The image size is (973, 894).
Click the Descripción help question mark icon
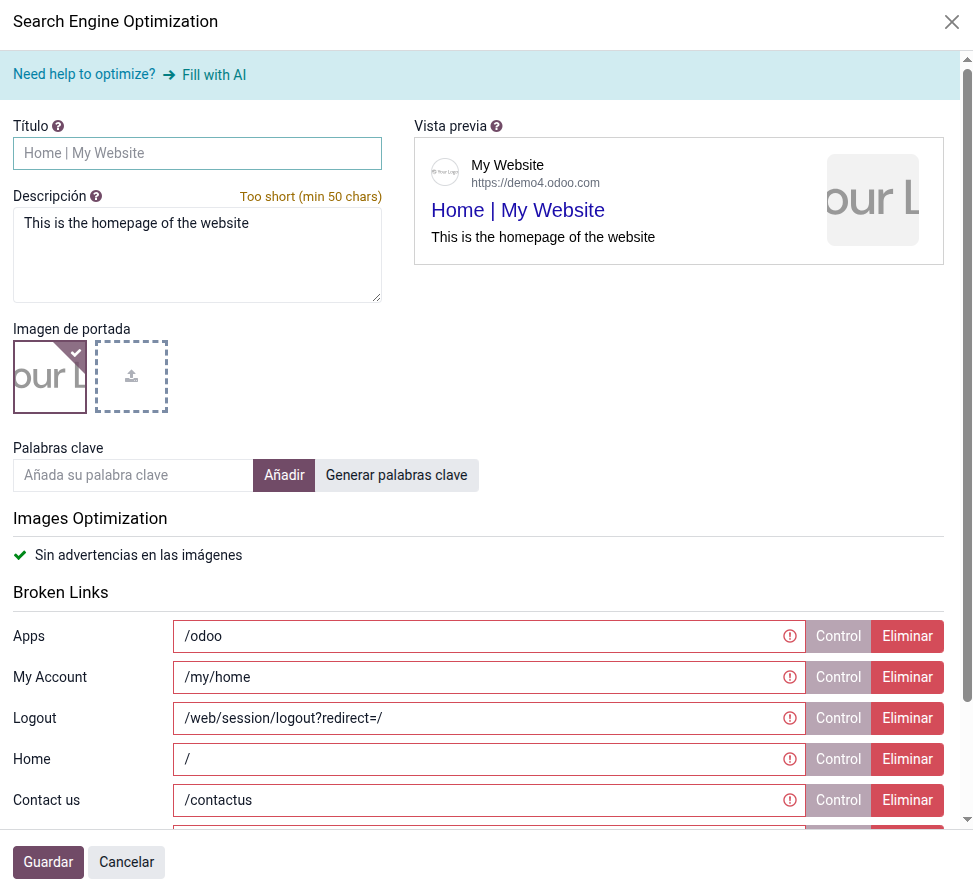pos(96,196)
